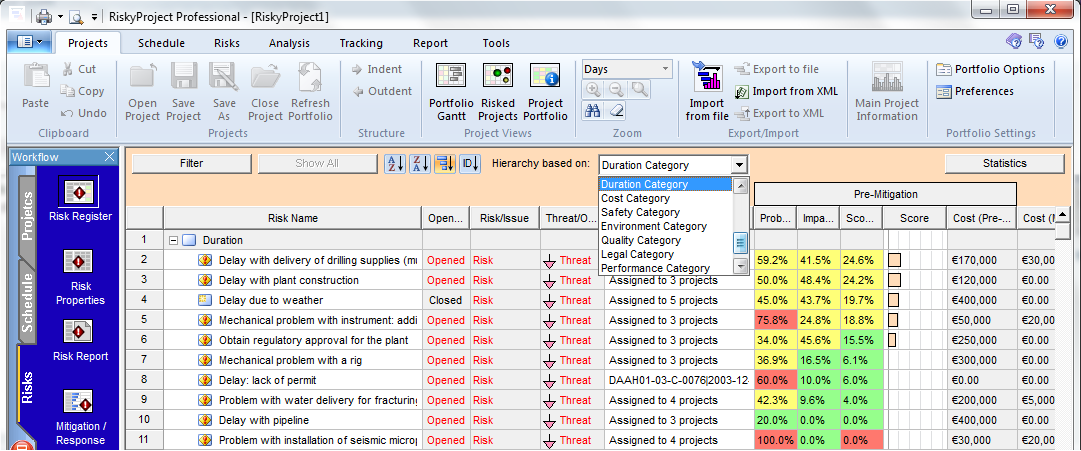Click the 75.8% probability cell
1081x451 pixels.
[774, 320]
